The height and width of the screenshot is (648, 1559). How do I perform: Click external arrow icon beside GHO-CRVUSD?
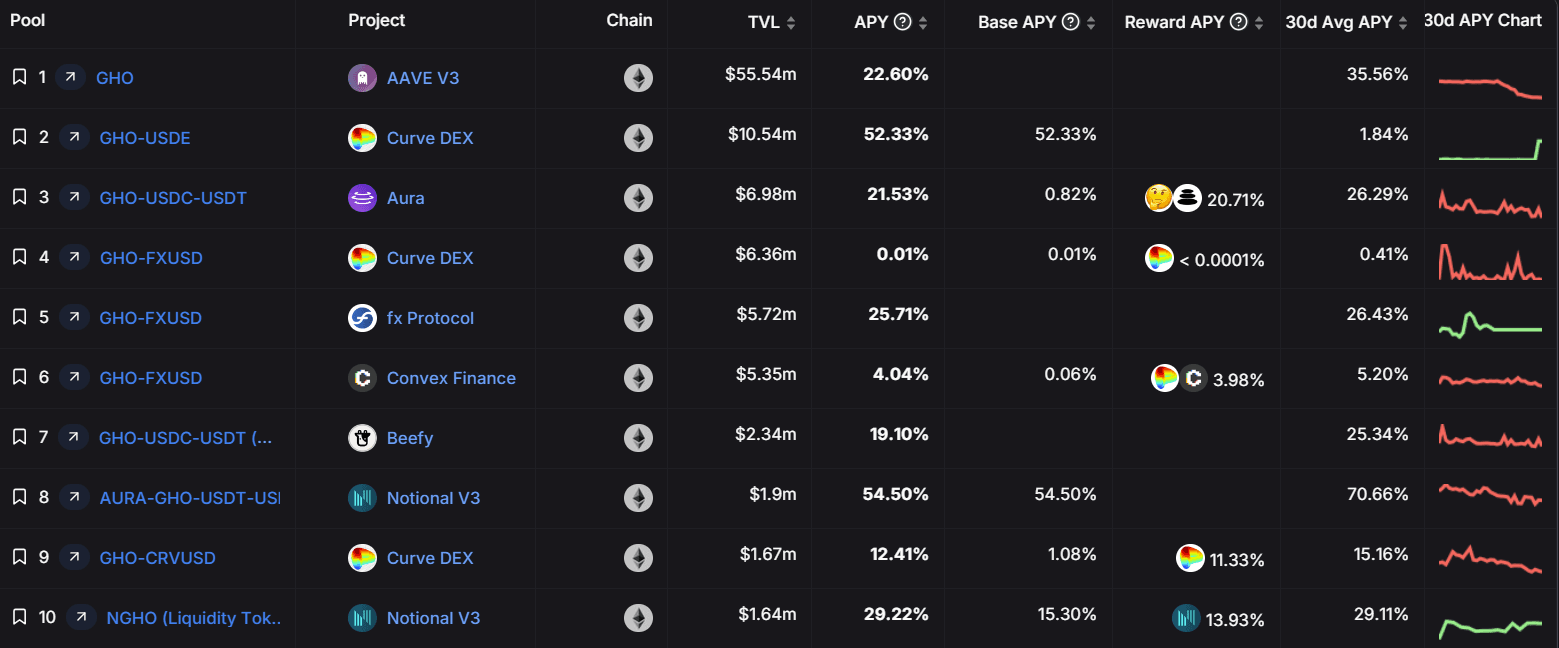74,557
